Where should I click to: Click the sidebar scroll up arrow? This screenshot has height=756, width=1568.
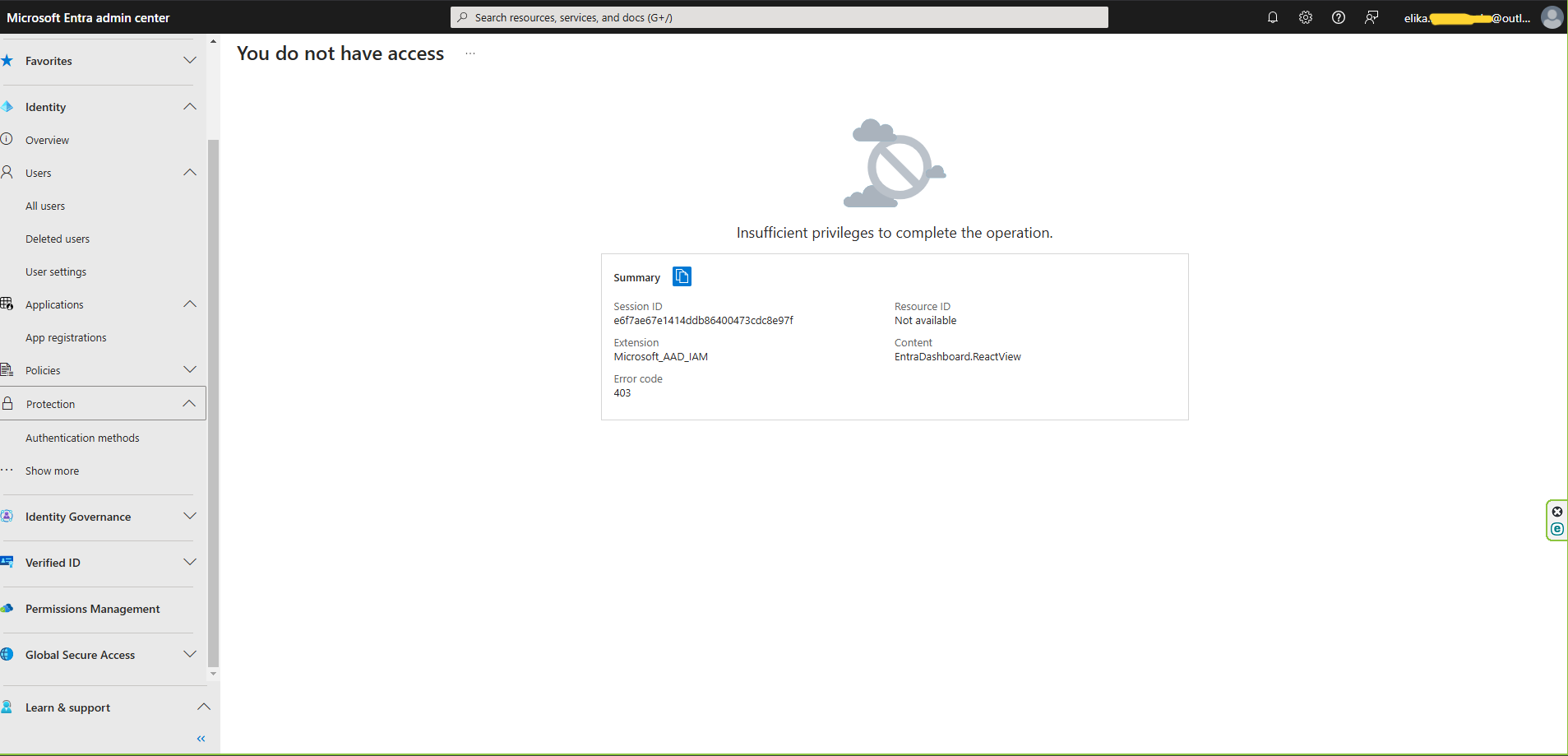pos(214,41)
